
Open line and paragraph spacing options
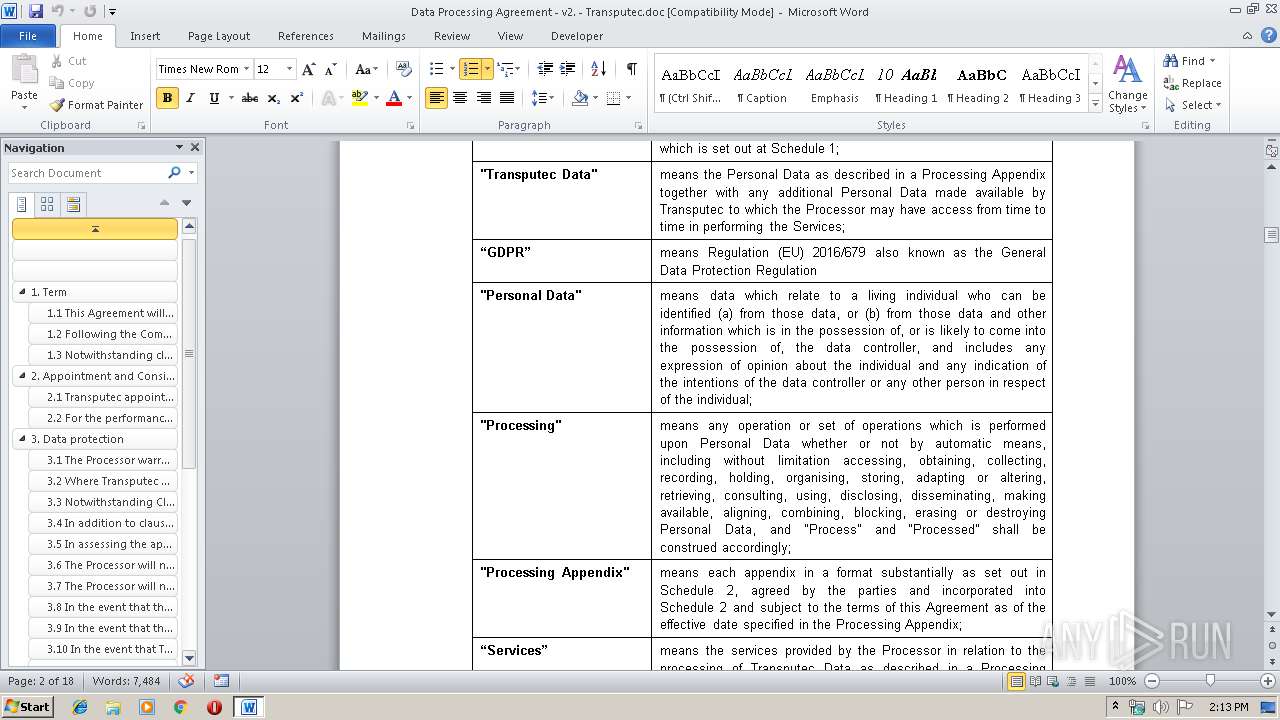(542, 98)
